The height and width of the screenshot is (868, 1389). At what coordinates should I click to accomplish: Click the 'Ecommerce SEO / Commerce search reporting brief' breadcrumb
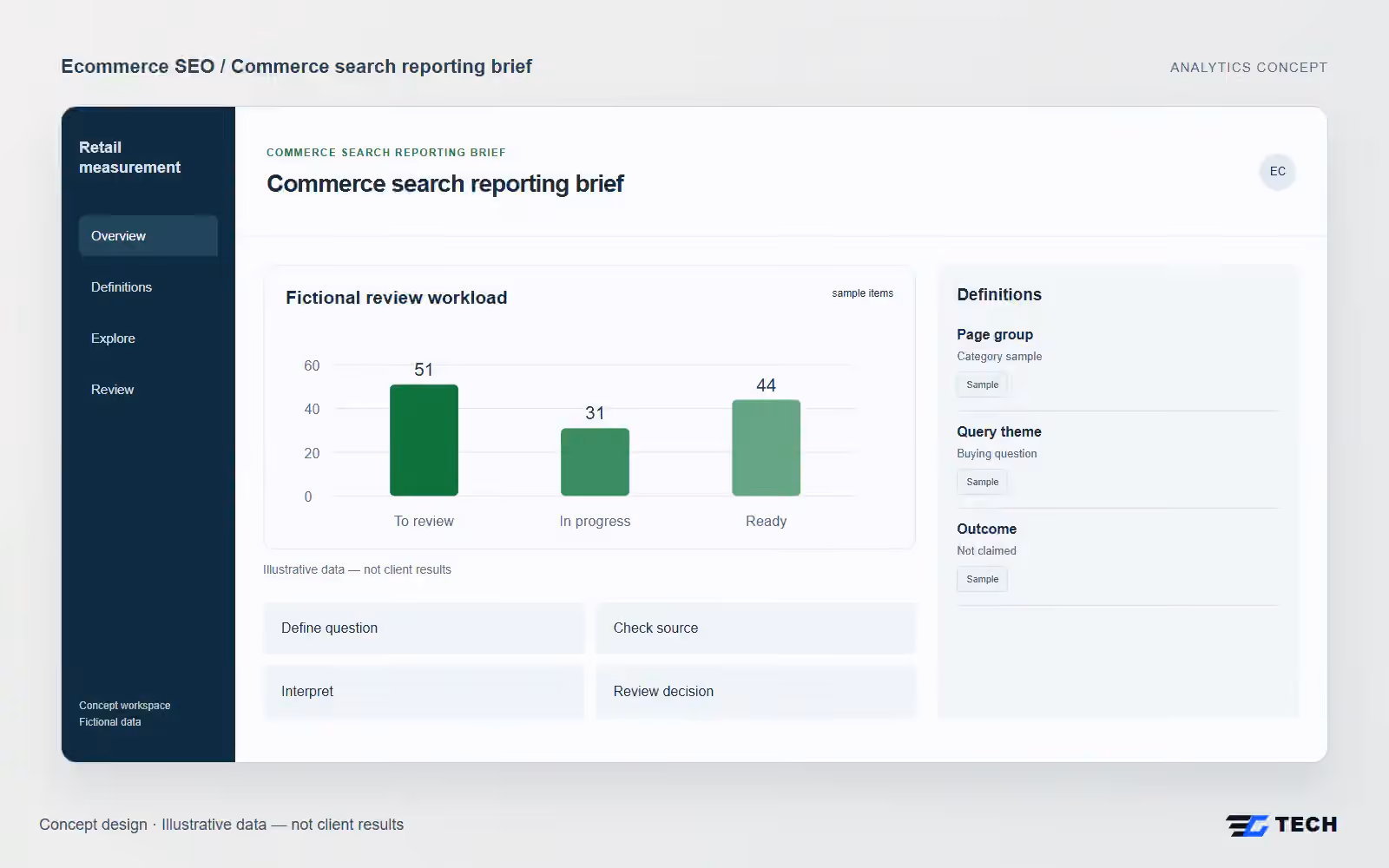(x=296, y=67)
